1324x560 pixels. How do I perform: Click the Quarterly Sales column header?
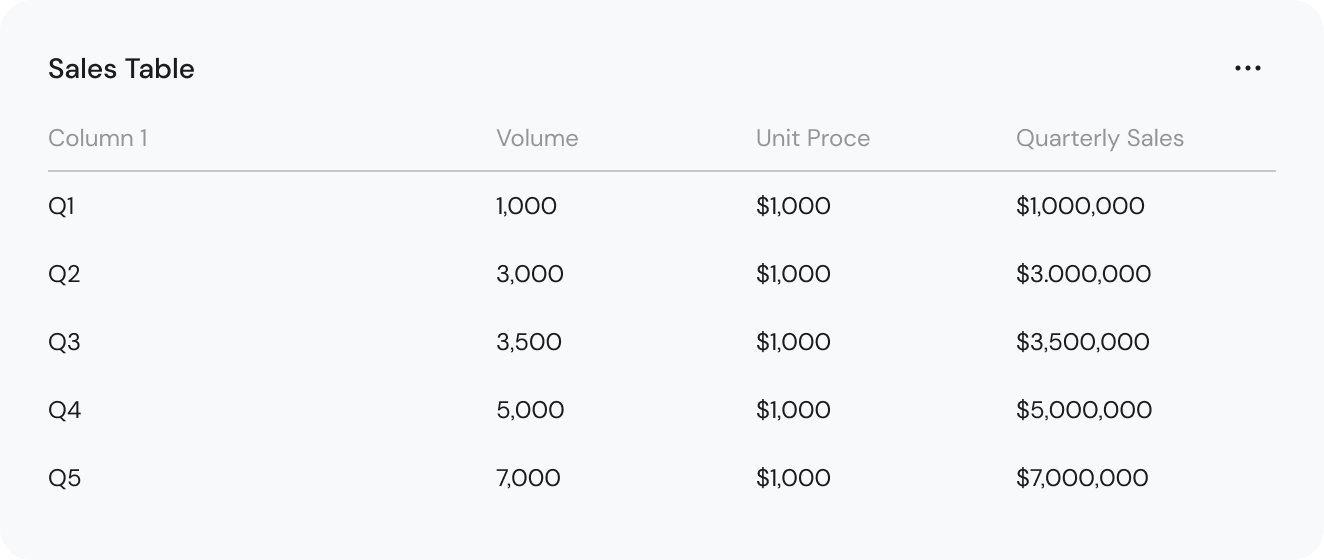[1100, 139]
